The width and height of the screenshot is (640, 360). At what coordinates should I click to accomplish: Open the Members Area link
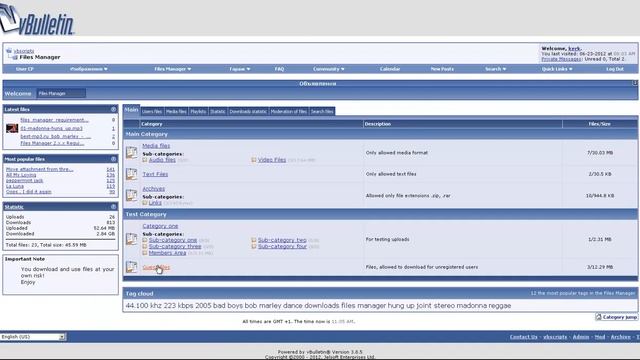pos(167,253)
